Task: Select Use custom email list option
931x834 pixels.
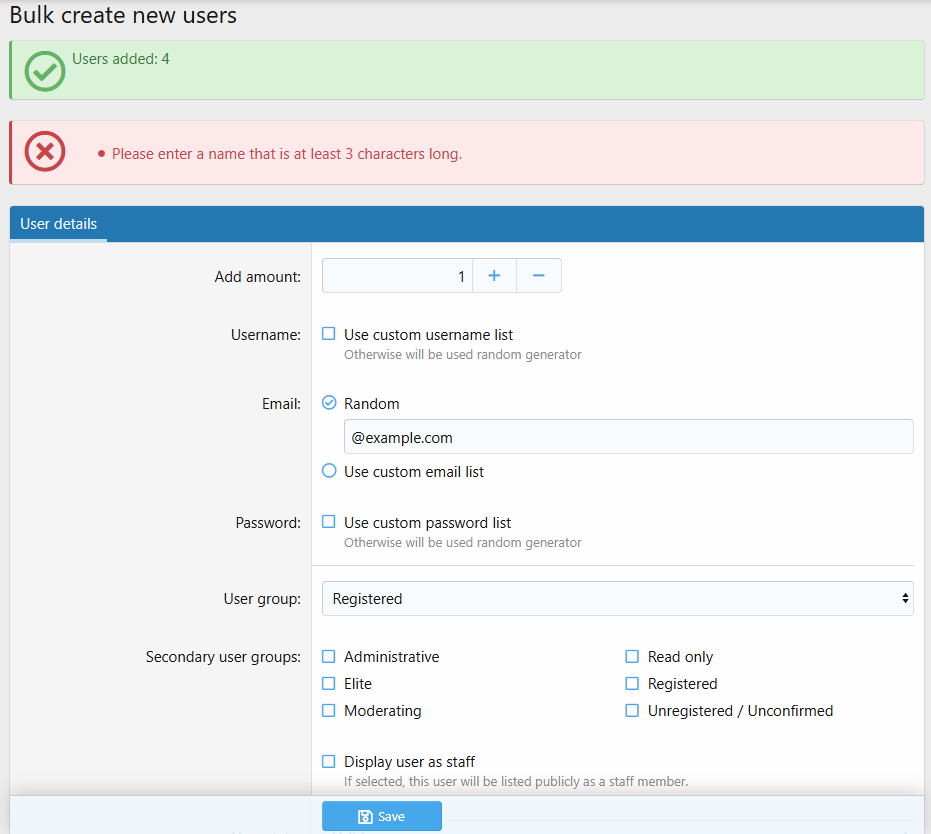Action: click(329, 471)
